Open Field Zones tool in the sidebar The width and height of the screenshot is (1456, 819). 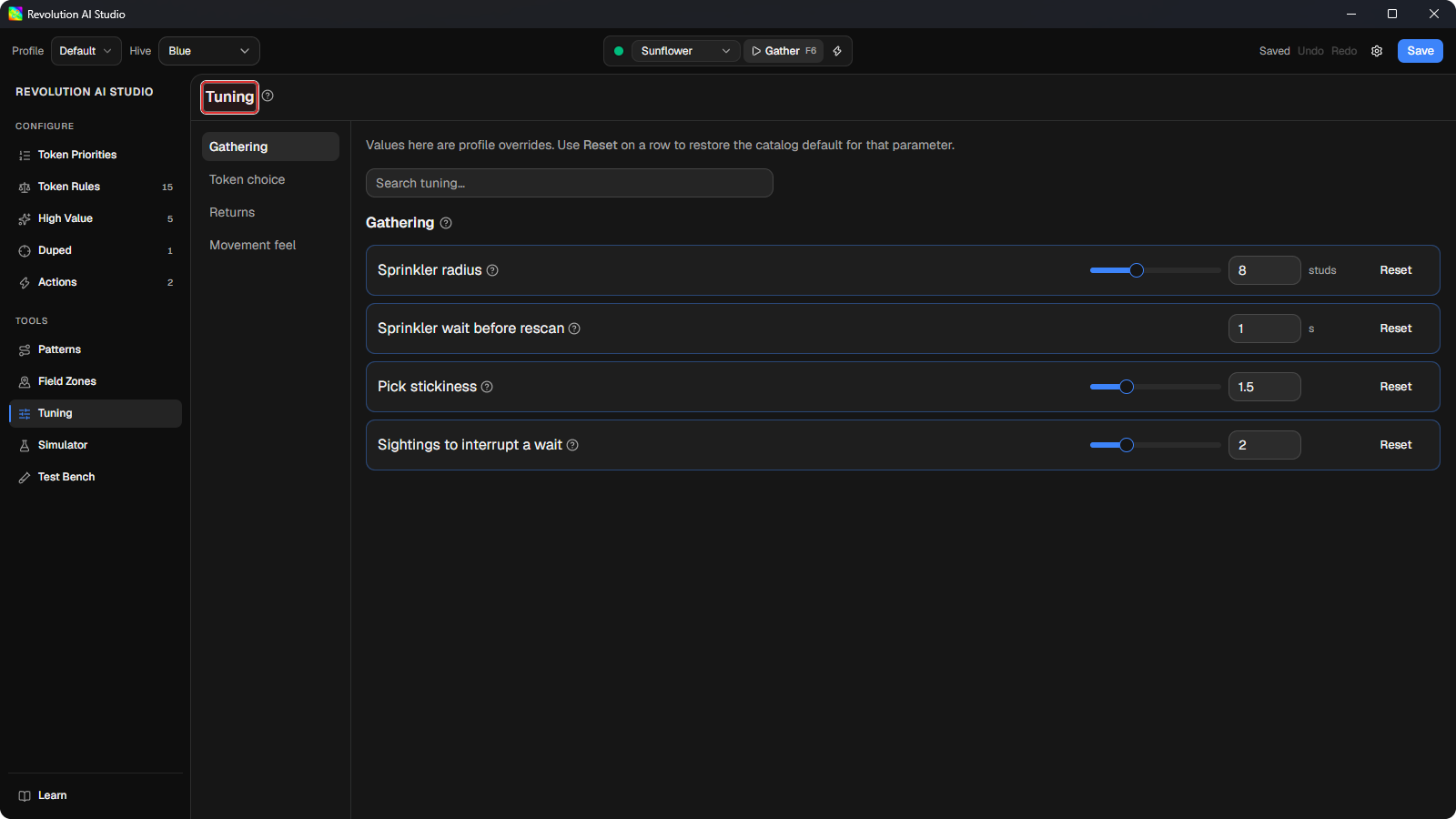pyautogui.click(x=96, y=381)
